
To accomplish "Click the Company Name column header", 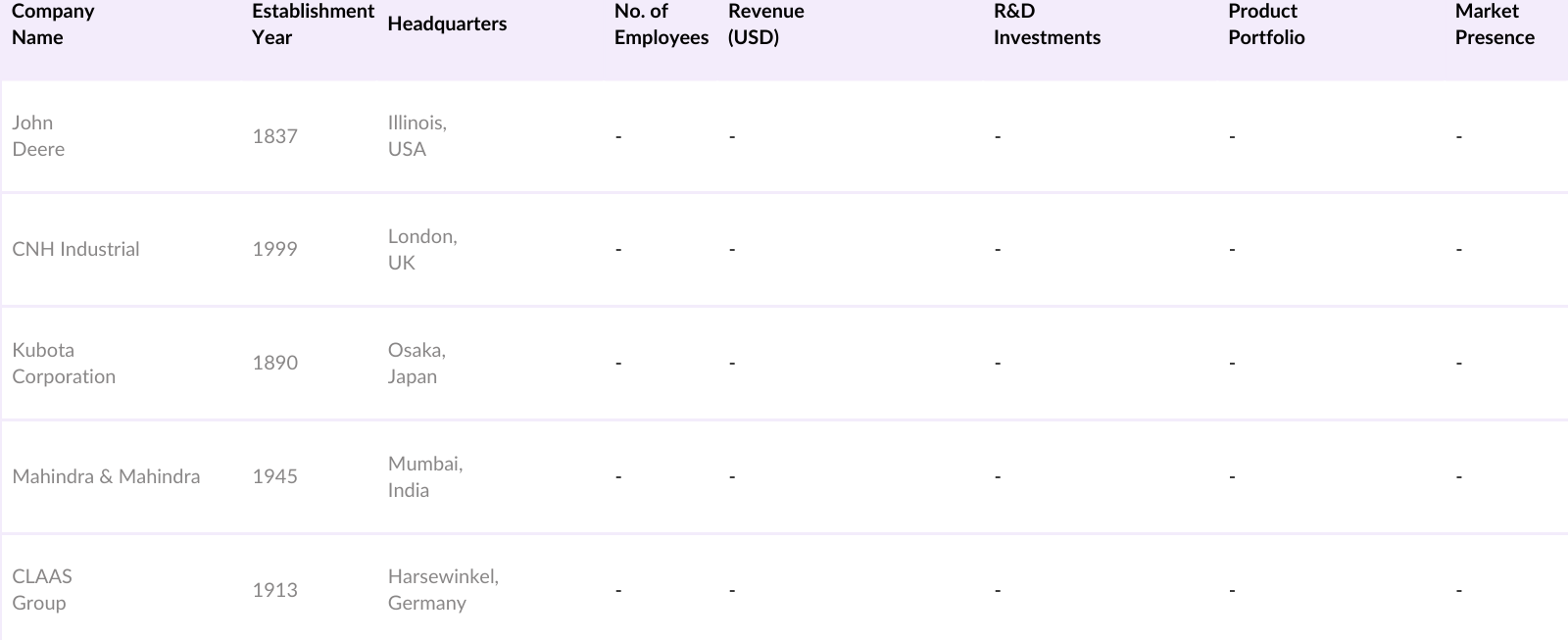I will click(53, 25).
